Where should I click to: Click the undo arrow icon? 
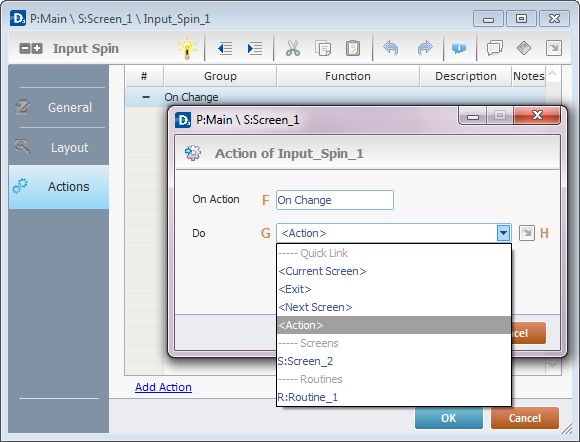[x=391, y=48]
